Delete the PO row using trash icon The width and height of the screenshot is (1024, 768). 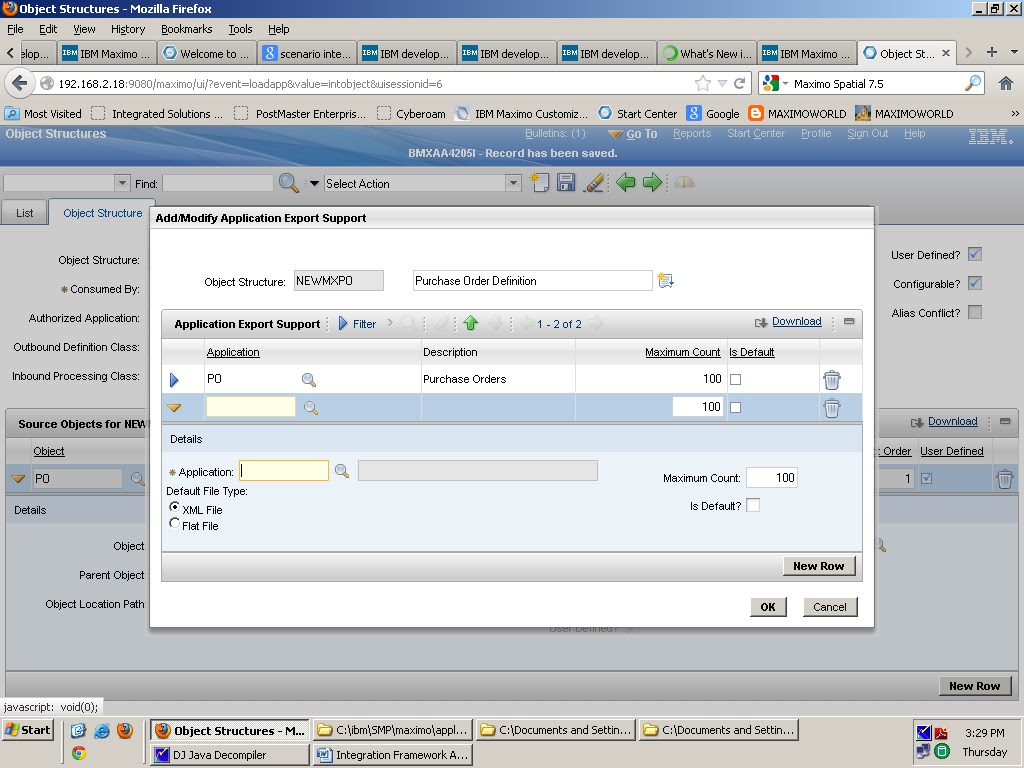point(833,379)
